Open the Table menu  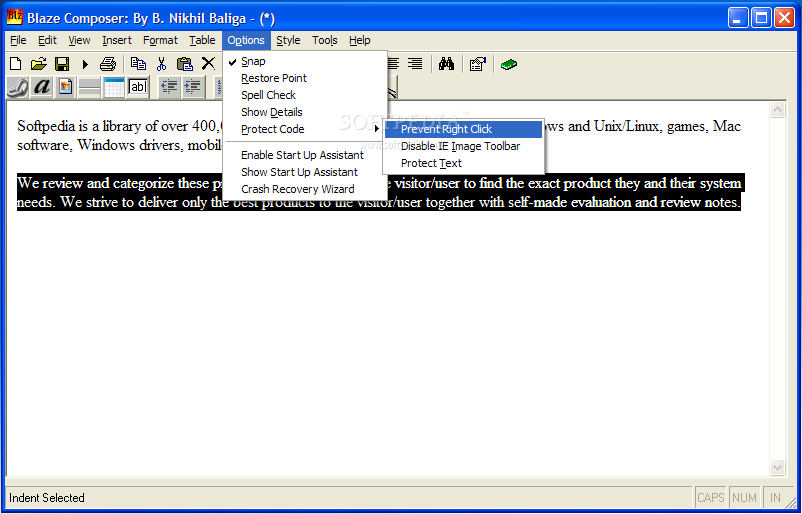click(x=202, y=40)
